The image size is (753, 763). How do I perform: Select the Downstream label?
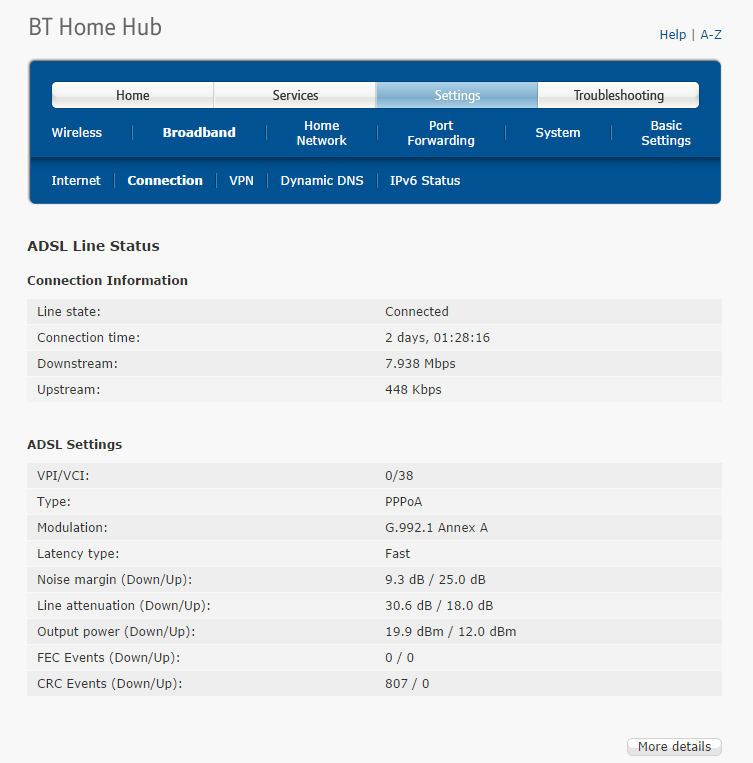pos(77,363)
